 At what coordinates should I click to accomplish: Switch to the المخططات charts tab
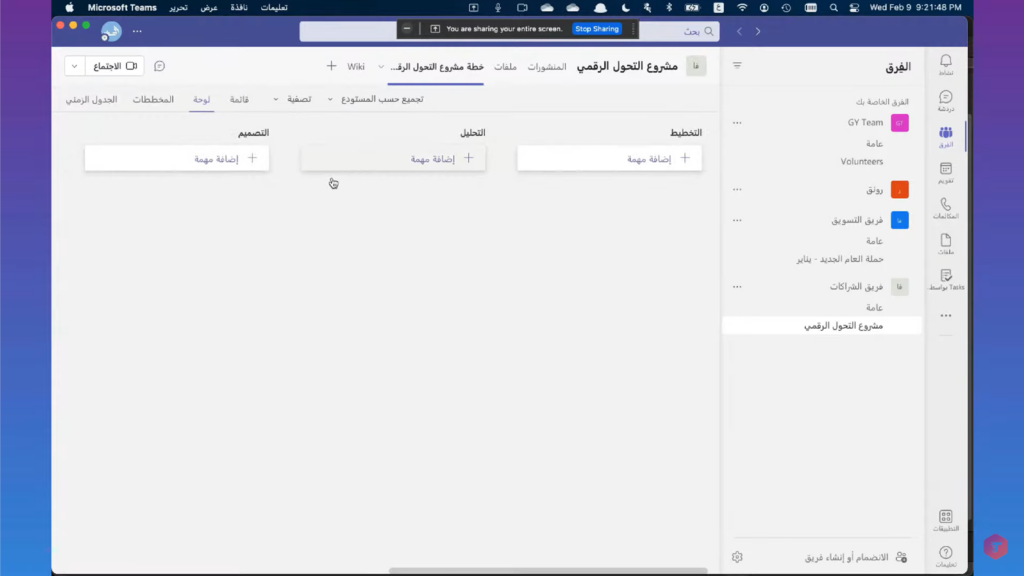coord(153,99)
